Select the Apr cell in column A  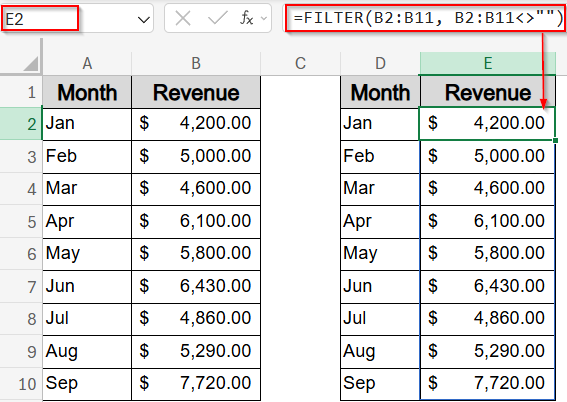click(x=87, y=221)
